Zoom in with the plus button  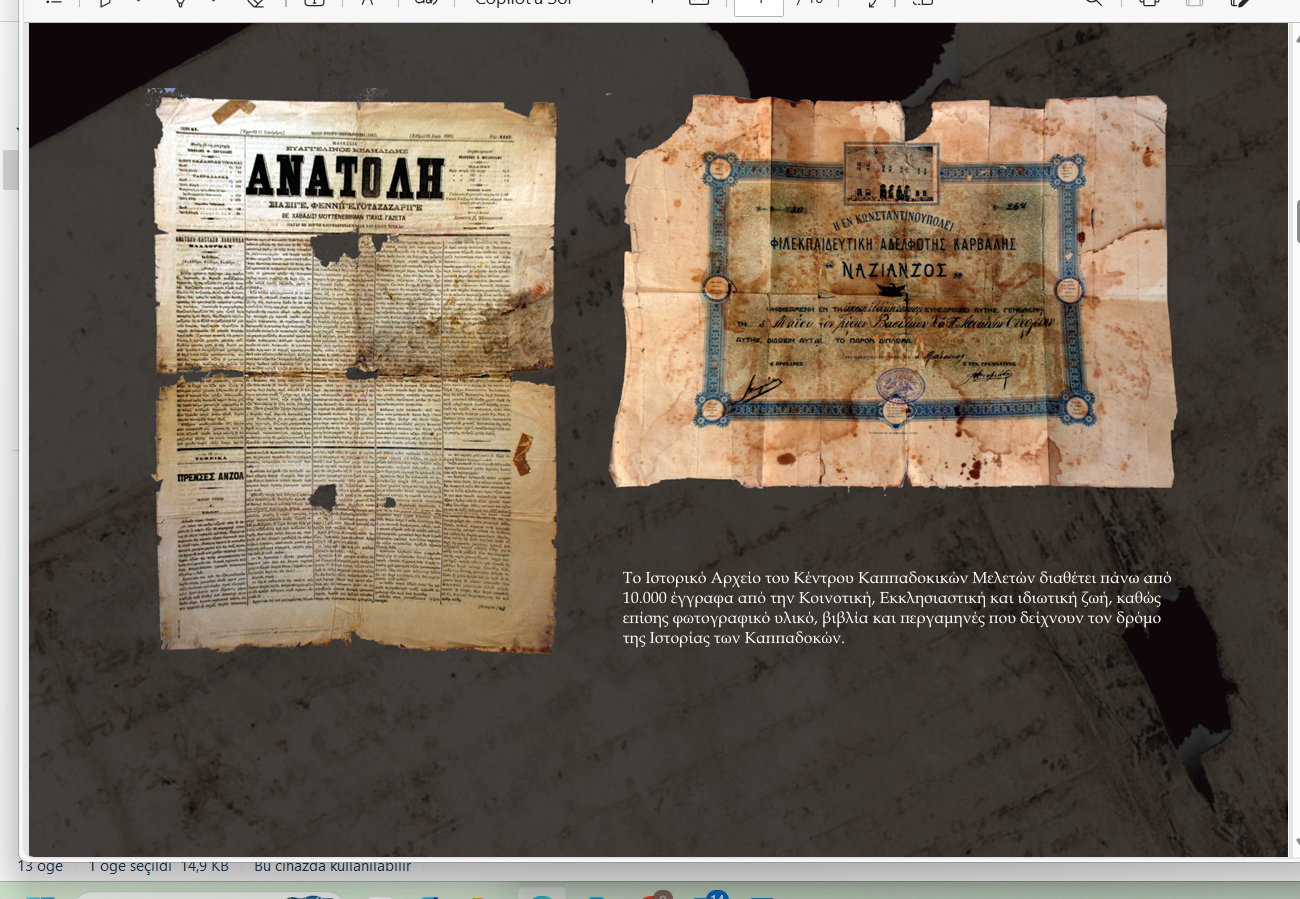point(653,3)
